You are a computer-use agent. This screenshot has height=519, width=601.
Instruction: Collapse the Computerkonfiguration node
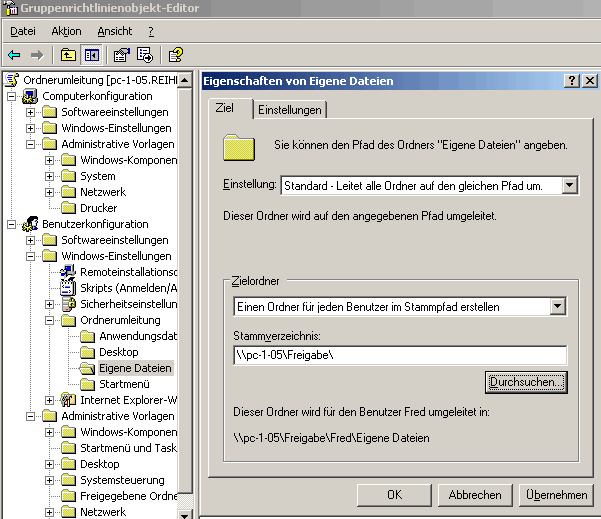click(x=11, y=96)
